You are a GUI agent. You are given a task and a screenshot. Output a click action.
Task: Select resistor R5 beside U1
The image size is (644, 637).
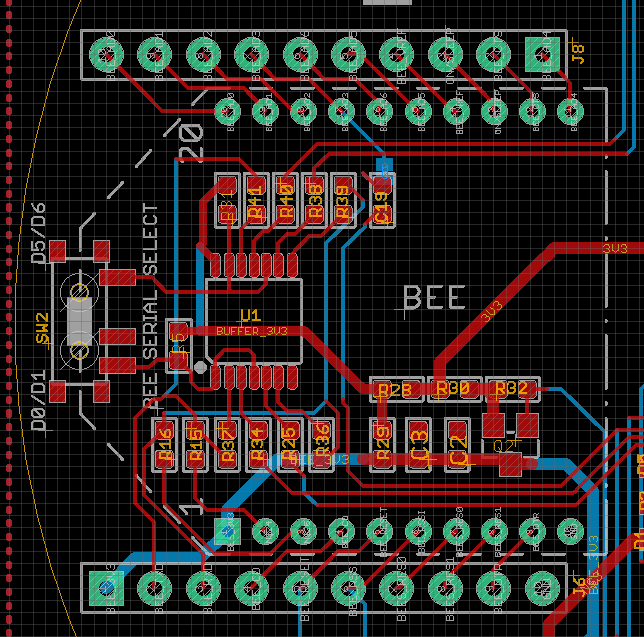(x=179, y=346)
